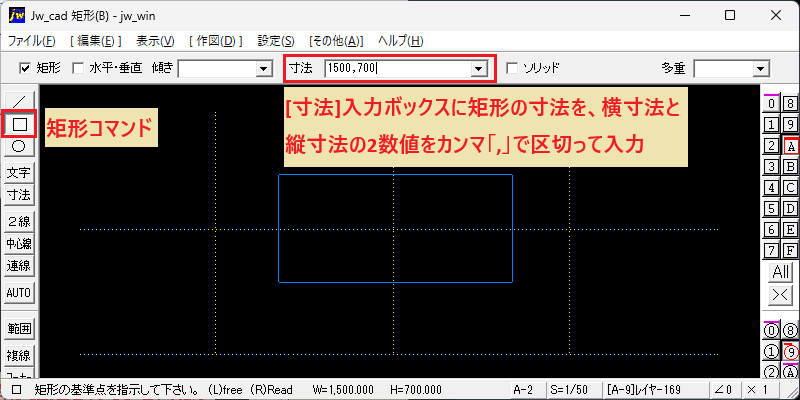Open the ファイル(F) menu
This screenshot has height=400, width=800.
click(32, 41)
